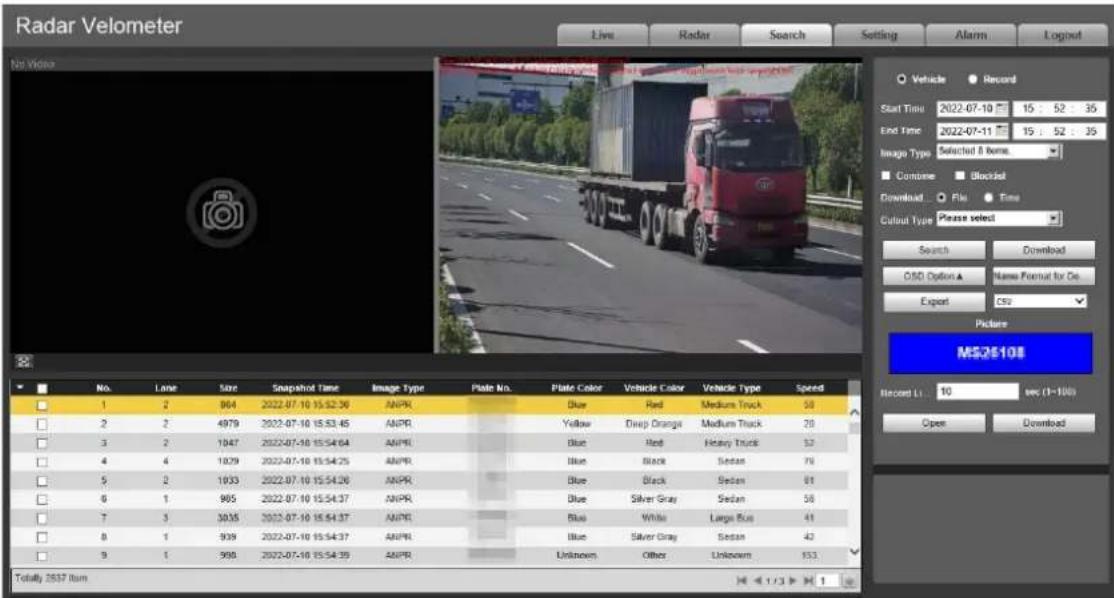
Task: Click the Name Format for Download button
Action: pyautogui.click(x=1044, y=276)
